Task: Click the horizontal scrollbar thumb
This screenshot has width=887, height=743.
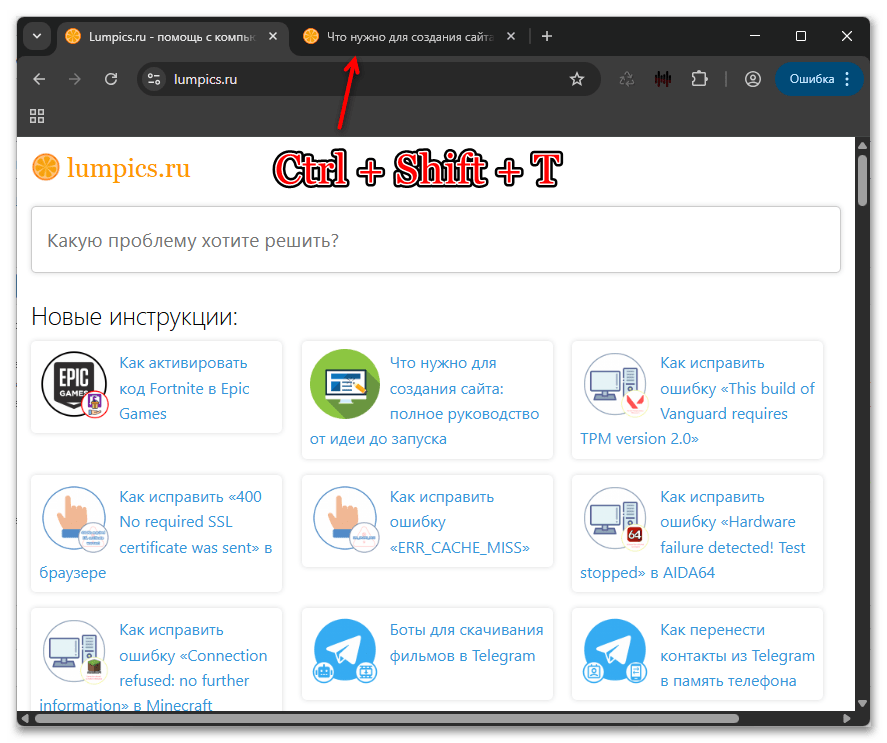Action: pyautogui.click(x=387, y=719)
